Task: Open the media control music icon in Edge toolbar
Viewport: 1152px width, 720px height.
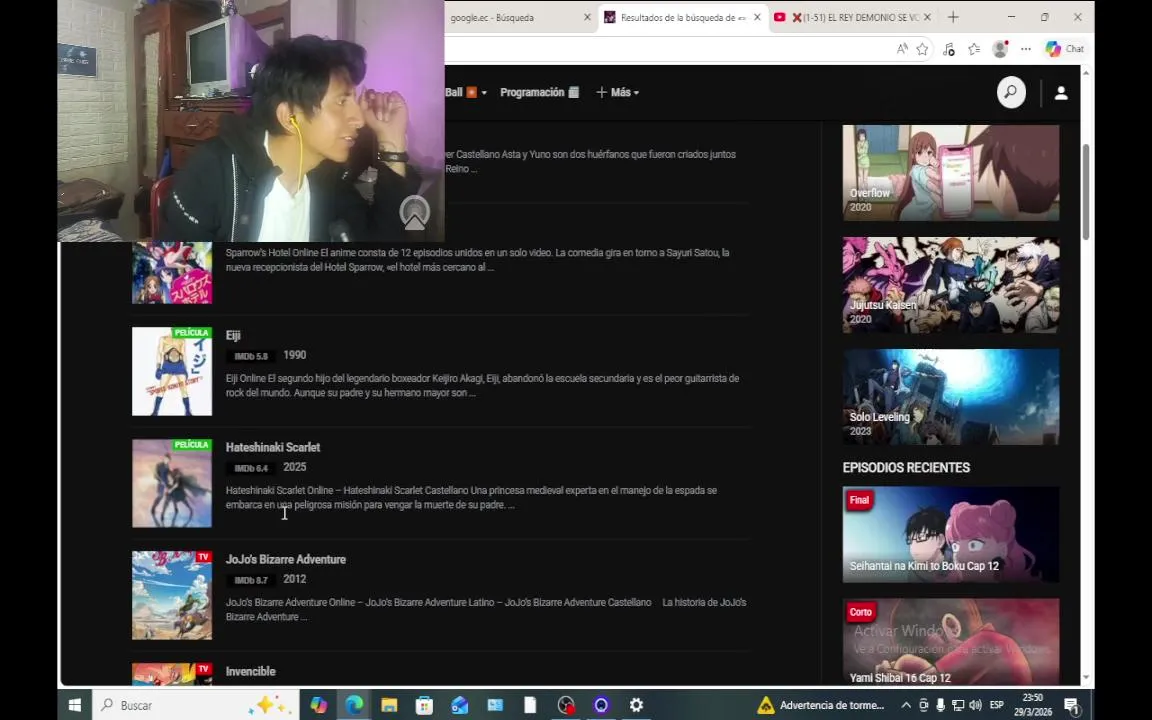Action: coord(948,49)
